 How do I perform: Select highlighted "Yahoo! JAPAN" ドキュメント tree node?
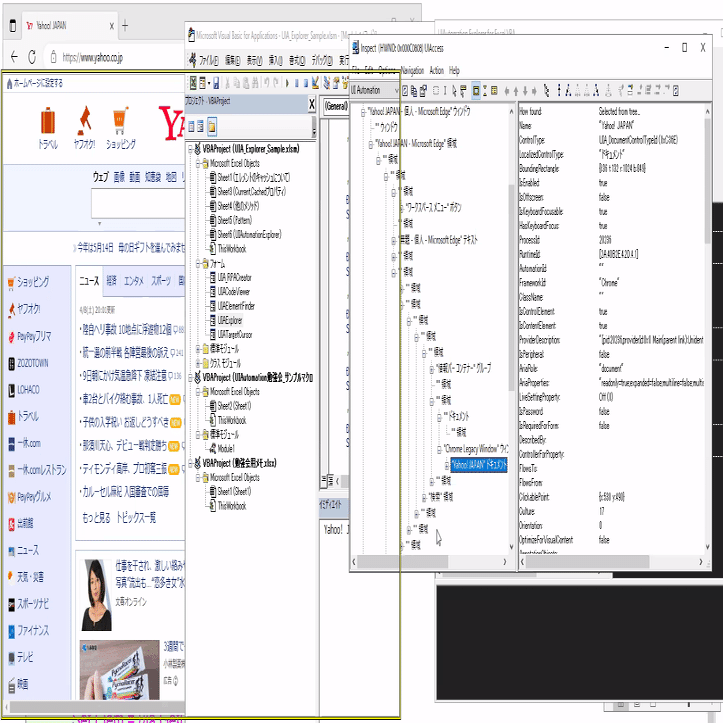coord(479,464)
